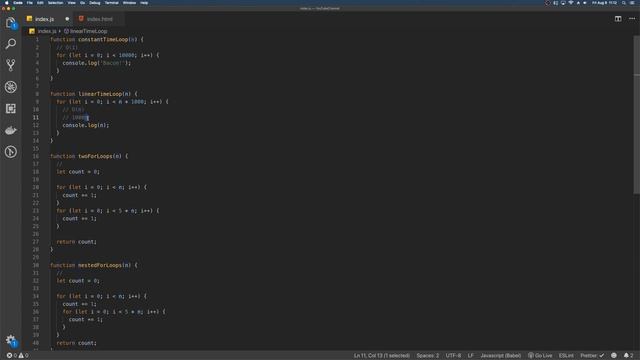Click the date and time in menu bar
This screenshot has width=640, height=360.
[x=604, y=3]
